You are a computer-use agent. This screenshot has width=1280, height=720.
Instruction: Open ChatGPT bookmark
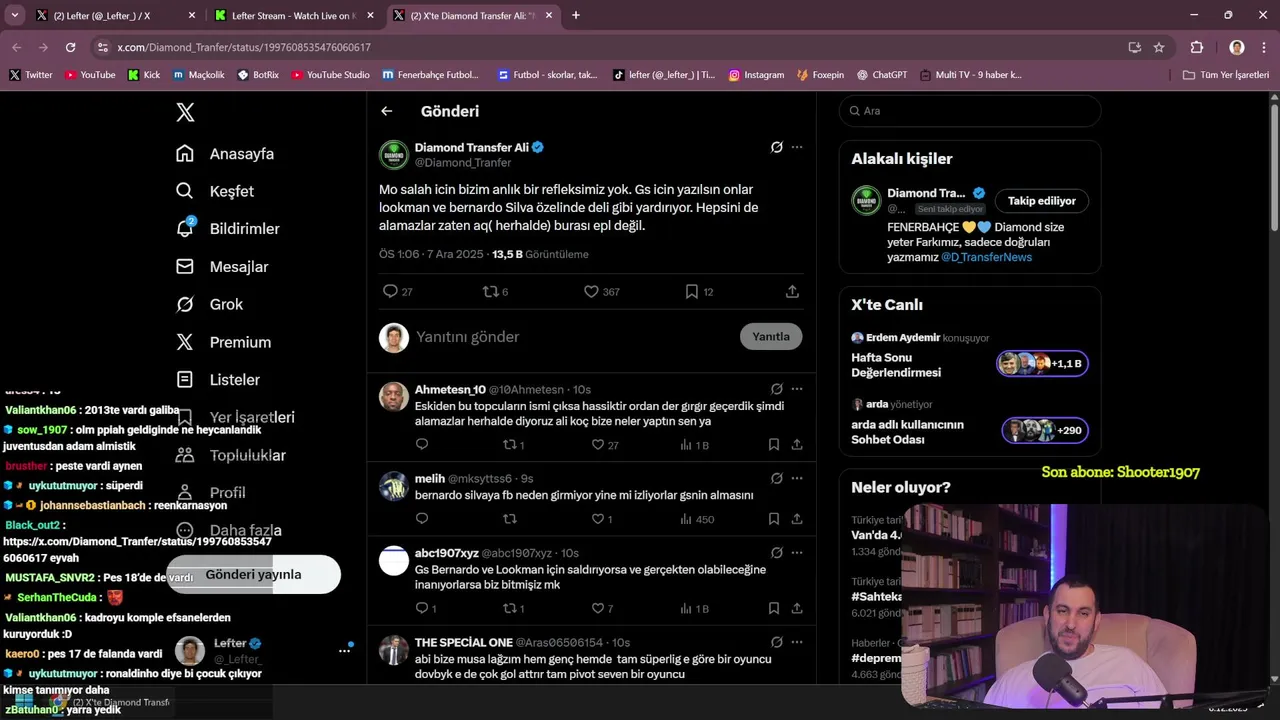tap(881, 75)
